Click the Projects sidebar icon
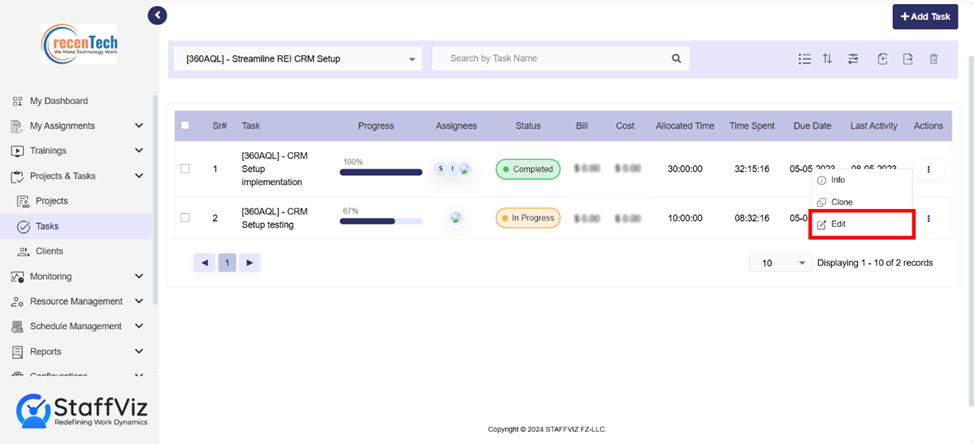Screen dimensions: 975x444 pyautogui.click(x=23, y=201)
